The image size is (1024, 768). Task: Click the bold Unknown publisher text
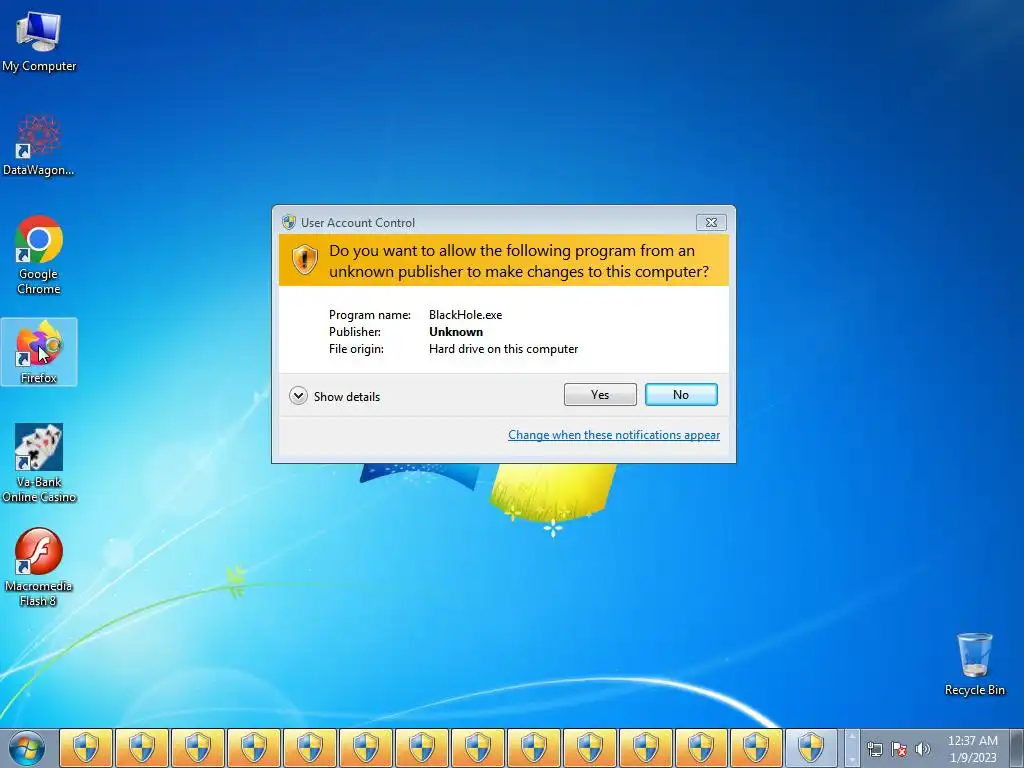(456, 332)
